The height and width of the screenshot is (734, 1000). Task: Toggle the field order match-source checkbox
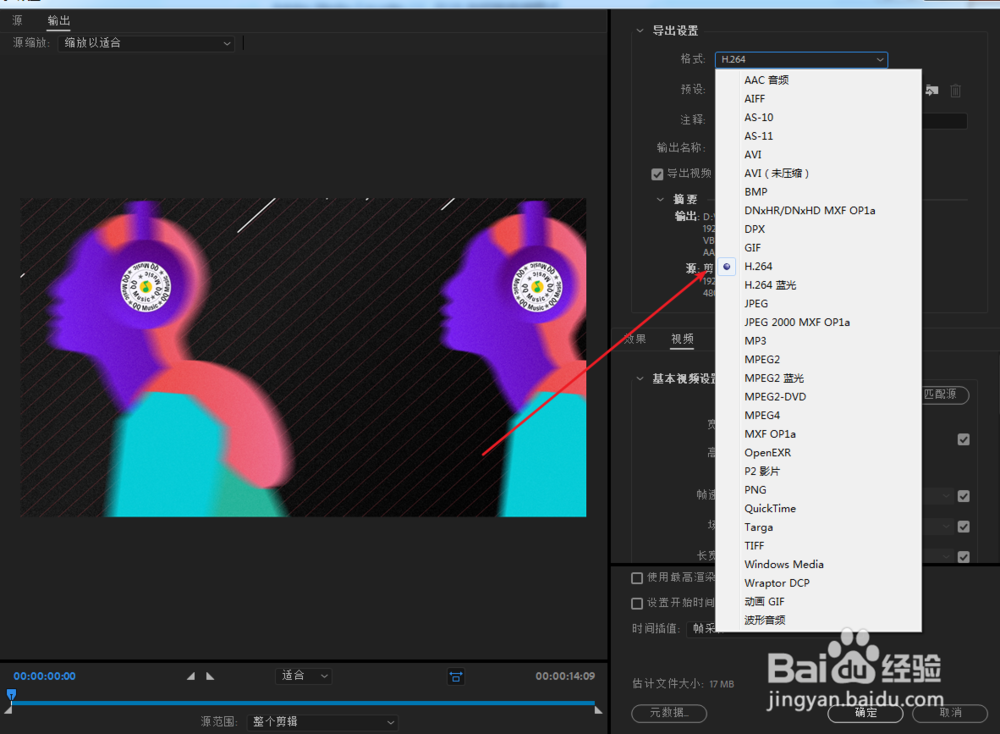pyautogui.click(x=964, y=527)
